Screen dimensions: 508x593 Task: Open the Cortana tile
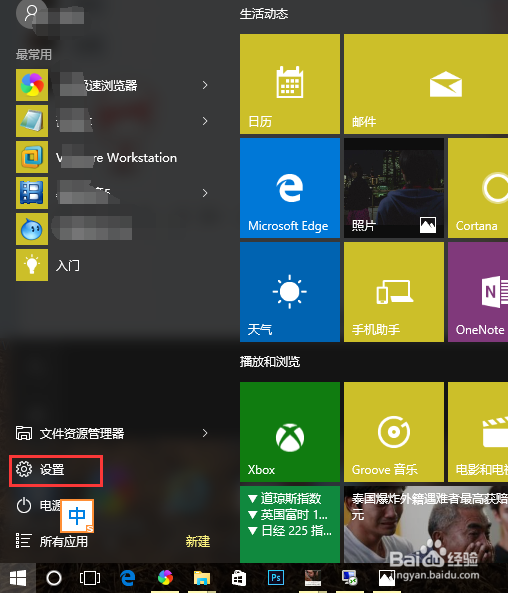[478, 188]
